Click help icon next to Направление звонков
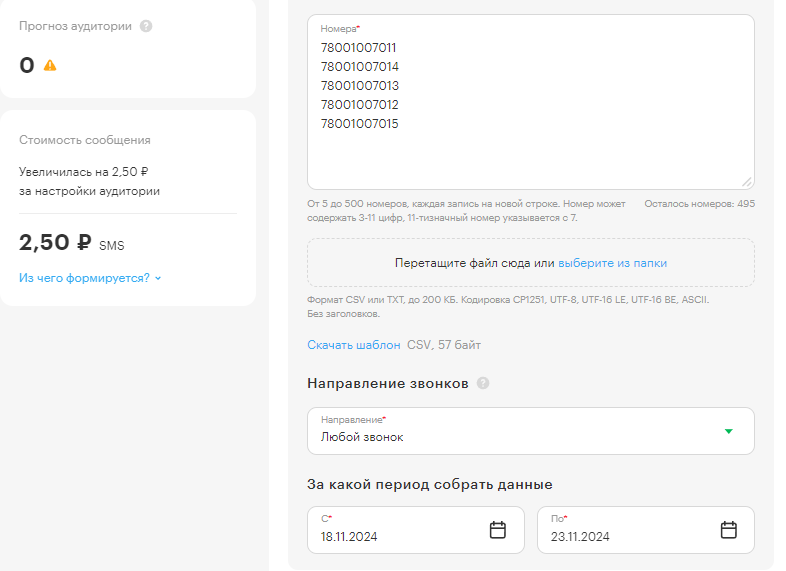Image resolution: width=786 pixels, height=571 pixels. pos(483,383)
